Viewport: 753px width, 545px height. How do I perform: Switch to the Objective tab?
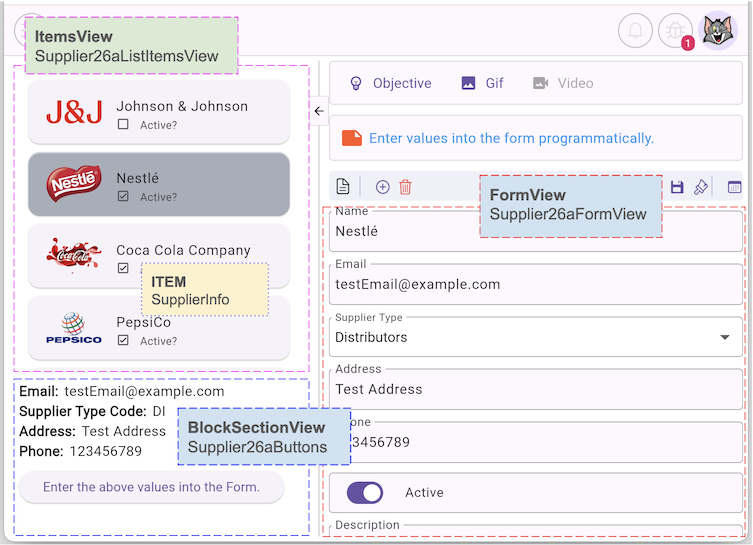[390, 84]
